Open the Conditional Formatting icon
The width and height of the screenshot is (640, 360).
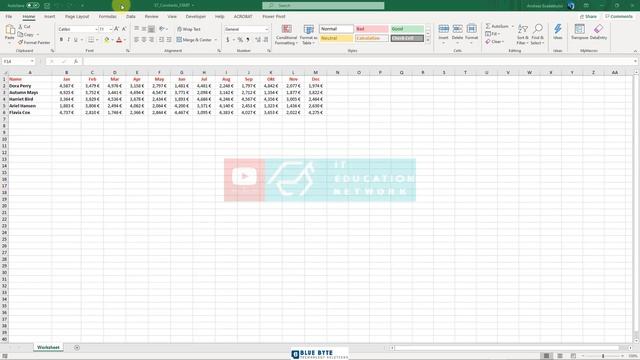click(x=287, y=29)
